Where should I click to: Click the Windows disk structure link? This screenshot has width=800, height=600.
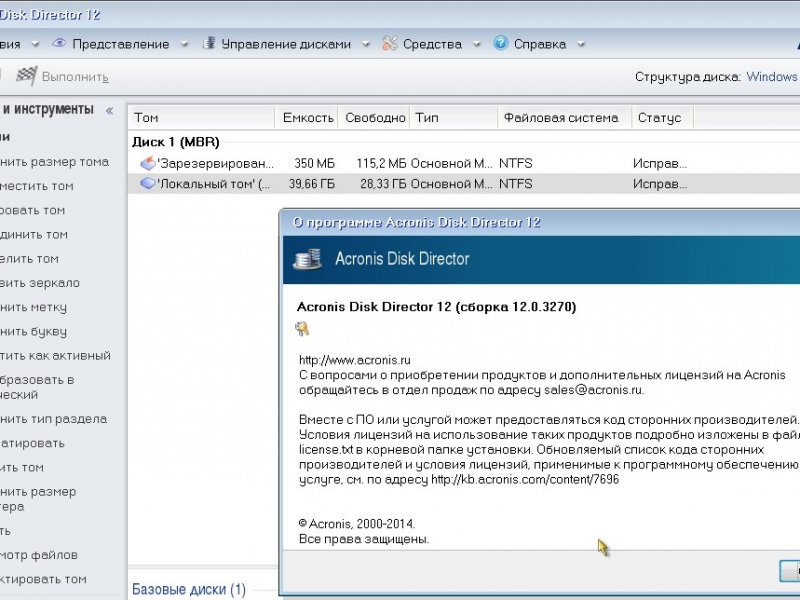(x=771, y=77)
